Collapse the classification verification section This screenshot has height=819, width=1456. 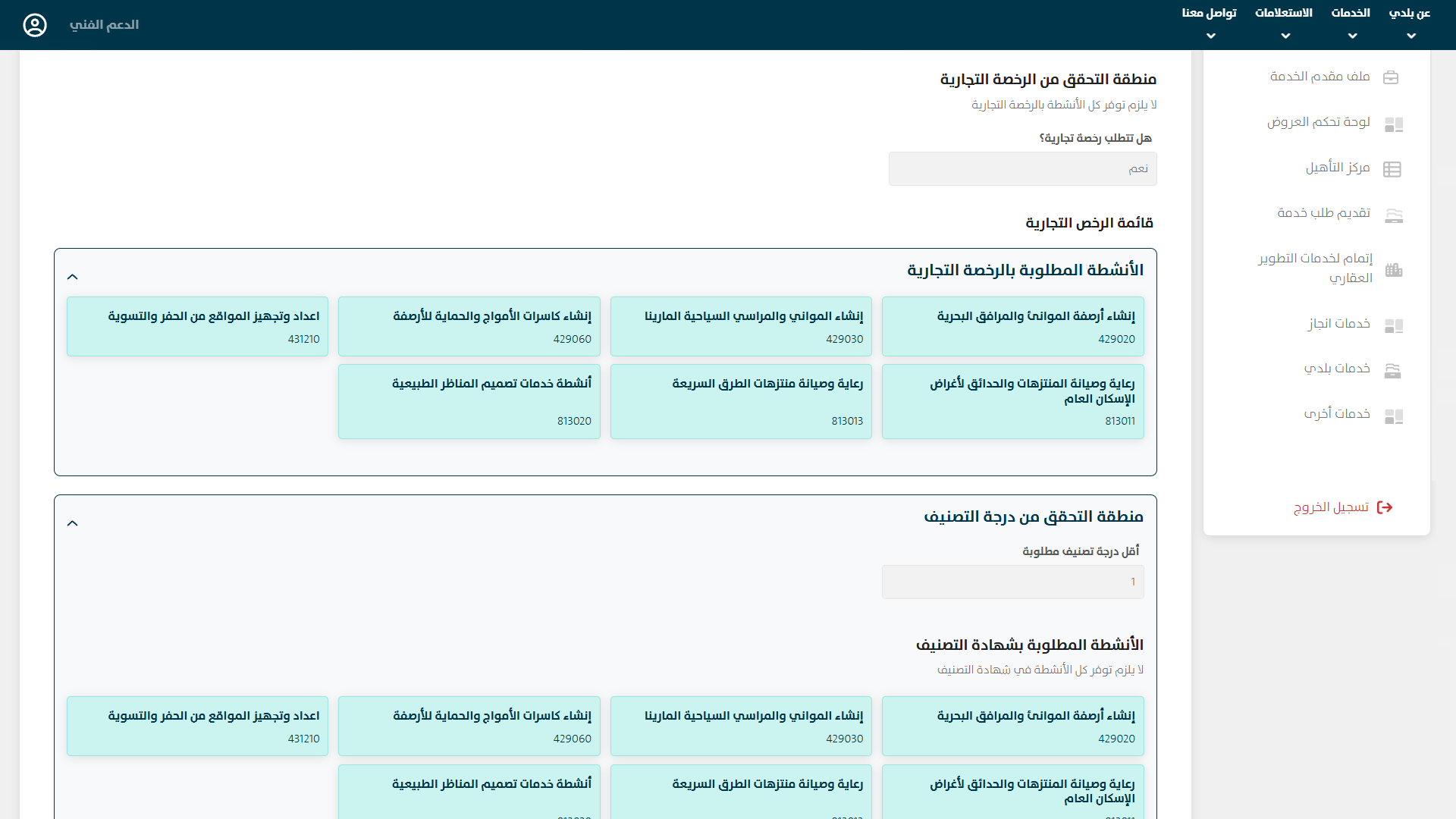(73, 523)
